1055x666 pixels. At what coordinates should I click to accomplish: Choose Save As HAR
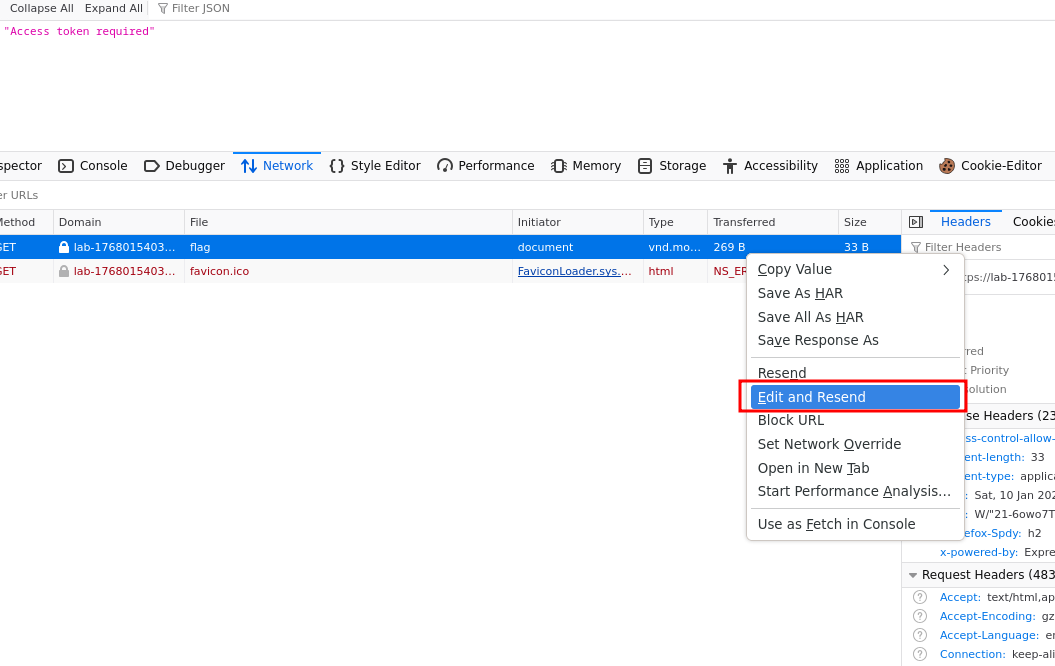point(855,293)
